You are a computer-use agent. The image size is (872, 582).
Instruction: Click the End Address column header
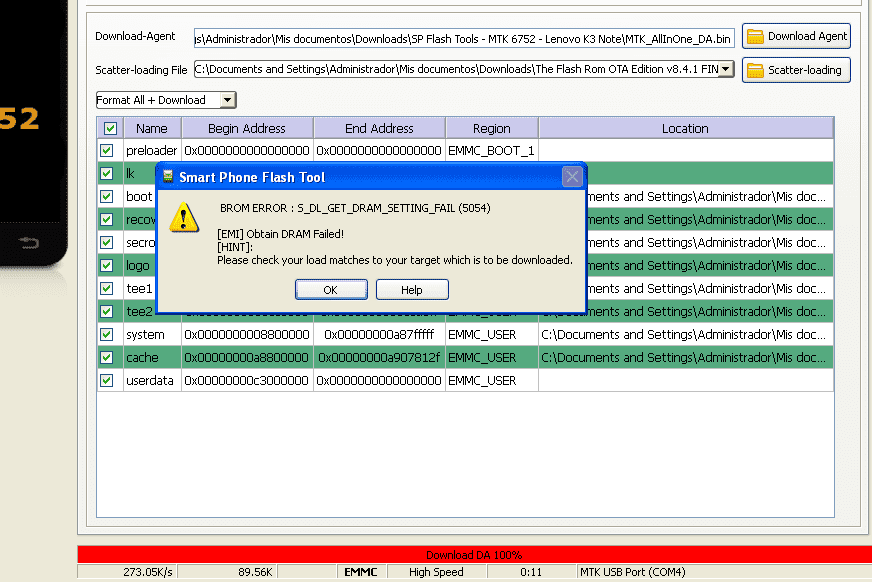(379, 128)
